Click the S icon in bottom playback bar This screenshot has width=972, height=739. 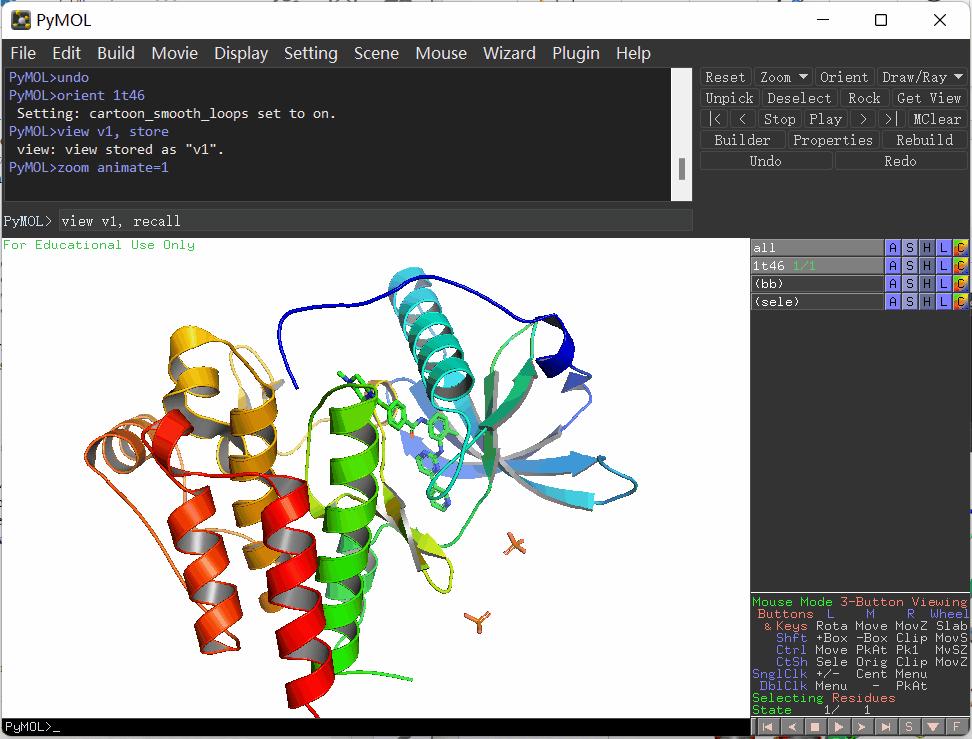point(909,727)
